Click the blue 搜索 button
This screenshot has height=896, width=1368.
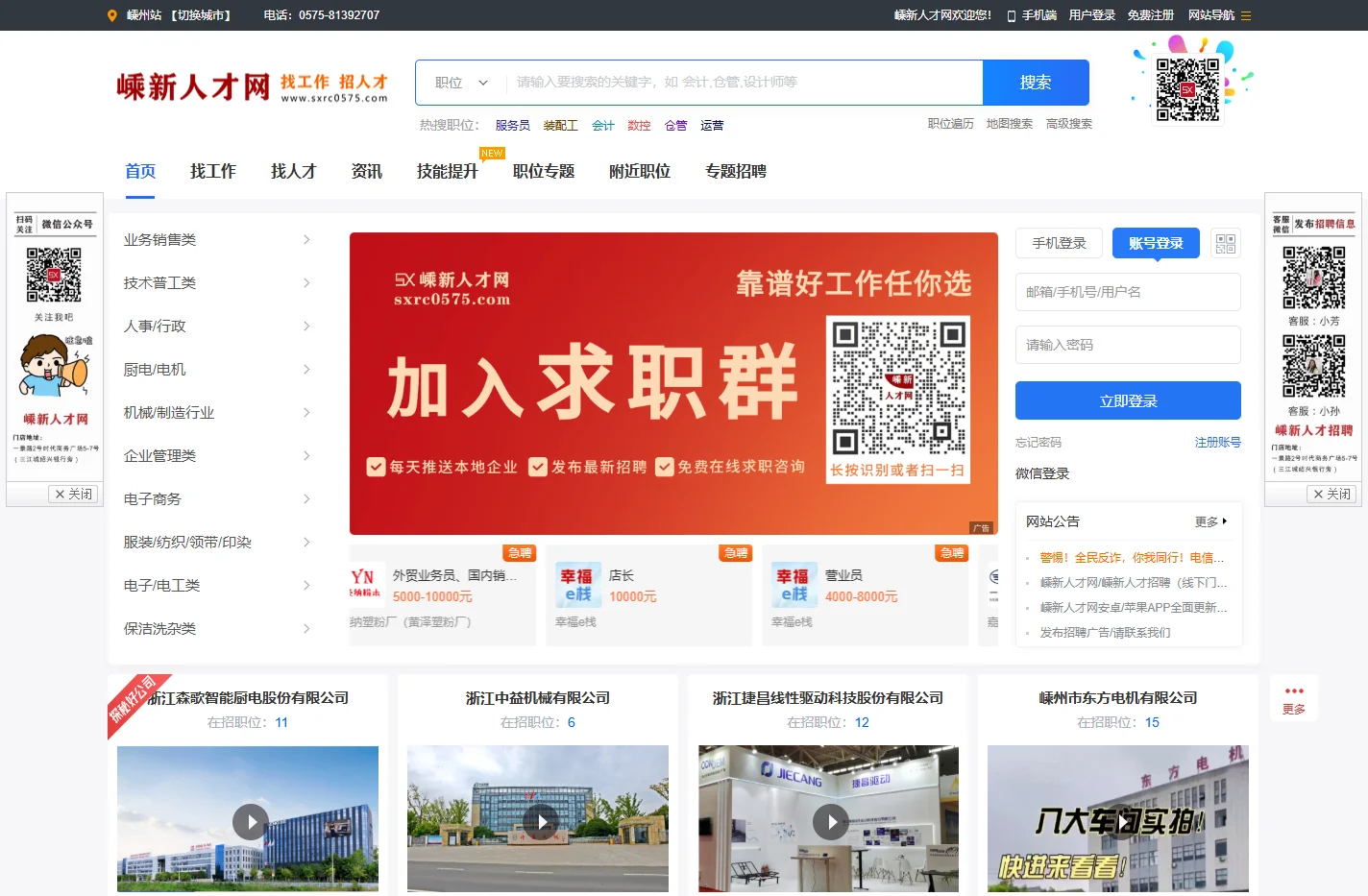[1036, 83]
